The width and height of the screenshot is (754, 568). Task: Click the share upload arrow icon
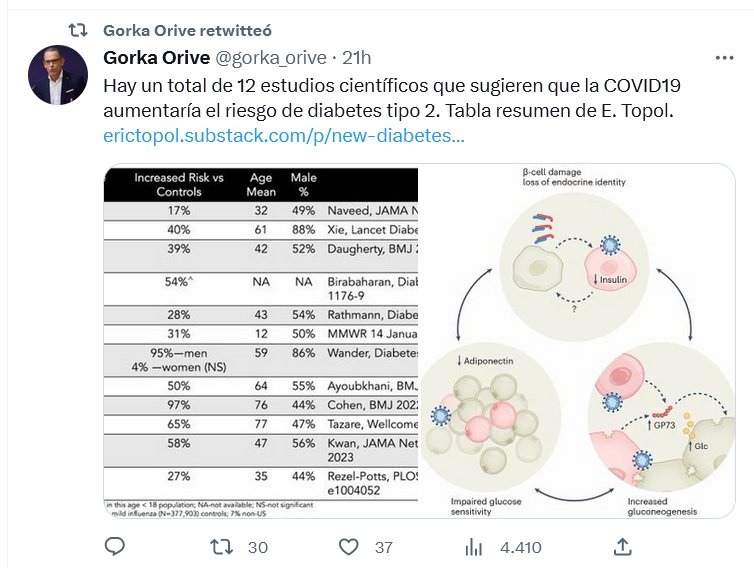tap(622, 546)
